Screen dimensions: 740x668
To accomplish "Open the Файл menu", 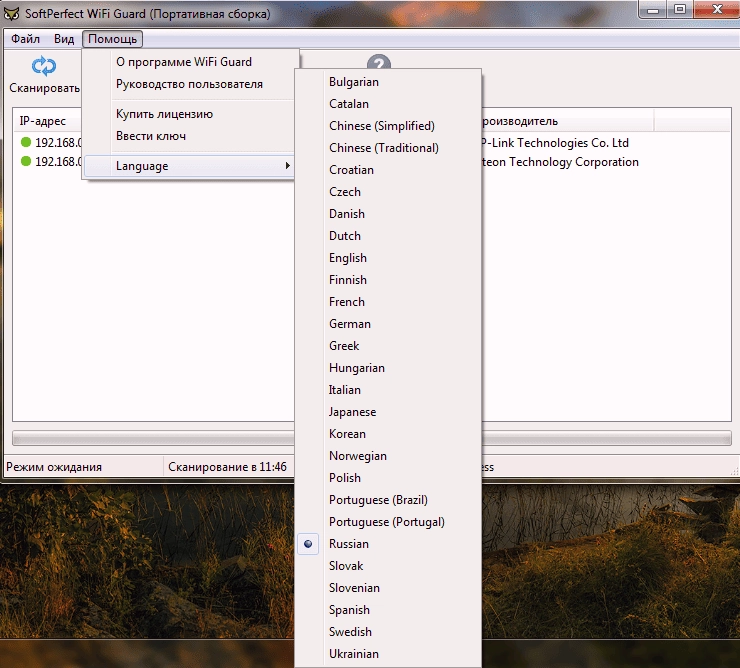I will tap(25, 39).
